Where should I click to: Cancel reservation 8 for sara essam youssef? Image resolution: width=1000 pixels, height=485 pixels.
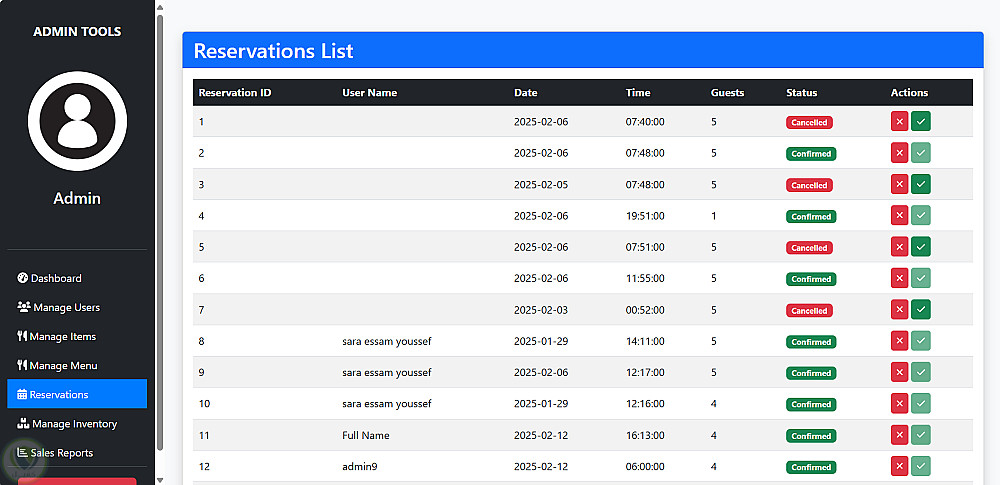[899, 341]
